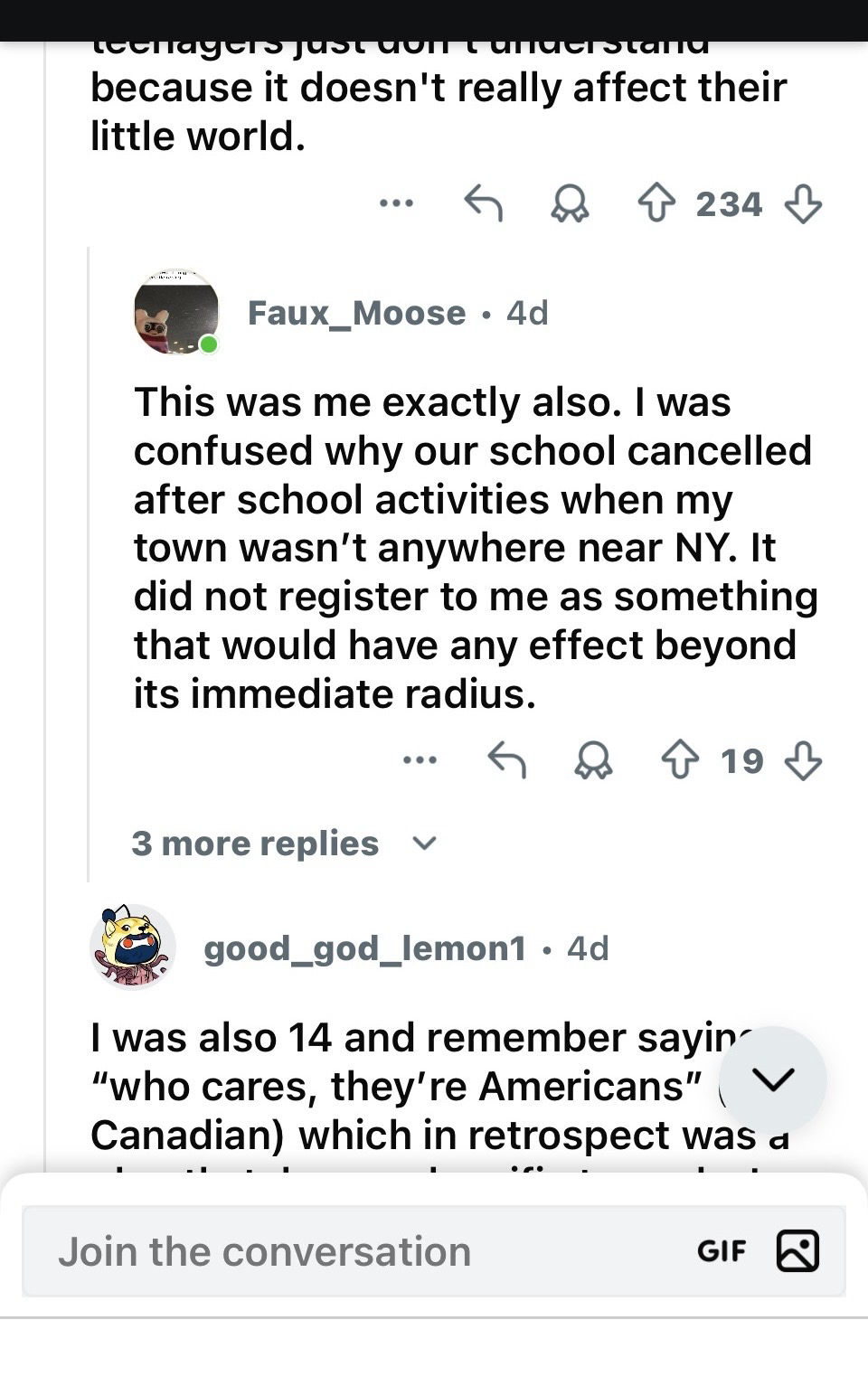View Faux_Moose's avatar

[x=176, y=313]
